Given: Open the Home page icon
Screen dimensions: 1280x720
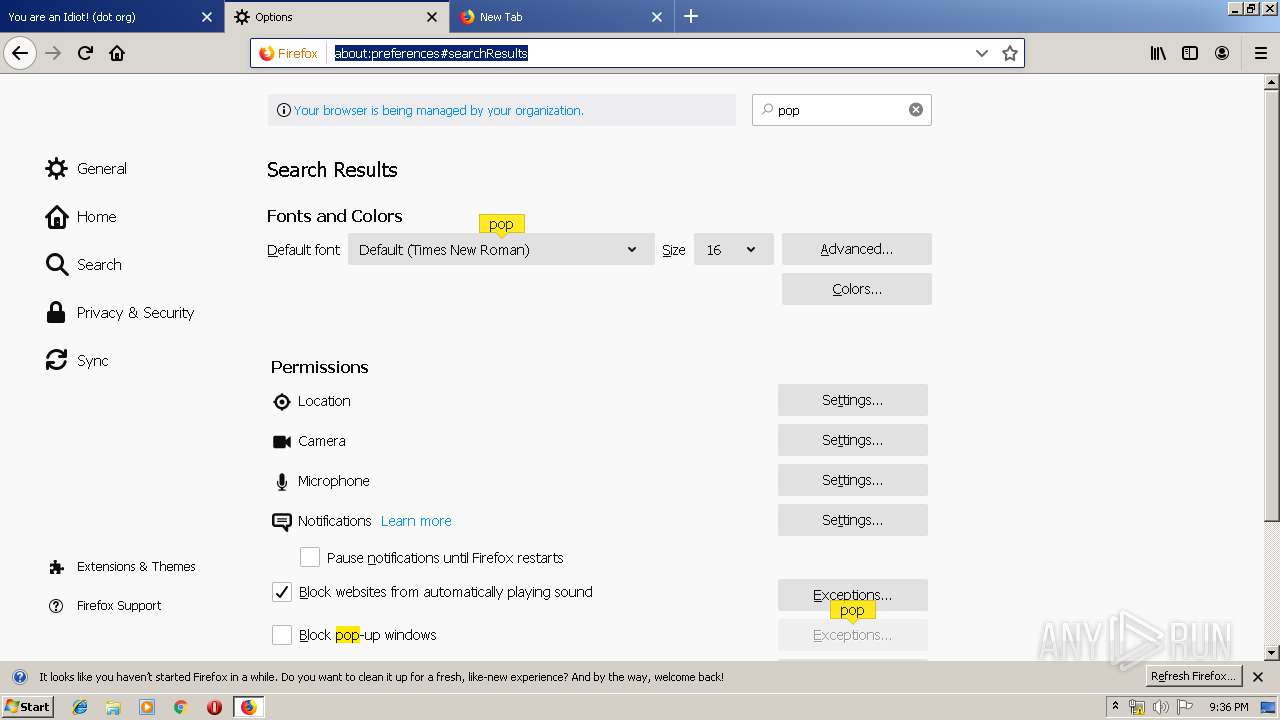Looking at the screenshot, I should click(117, 53).
